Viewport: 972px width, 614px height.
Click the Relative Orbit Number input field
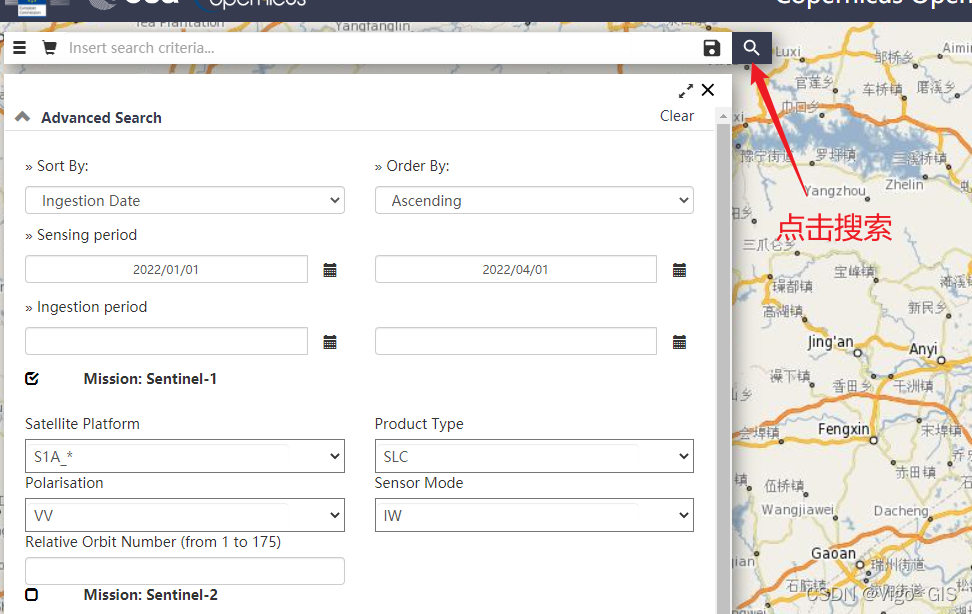[x=185, y=571]
